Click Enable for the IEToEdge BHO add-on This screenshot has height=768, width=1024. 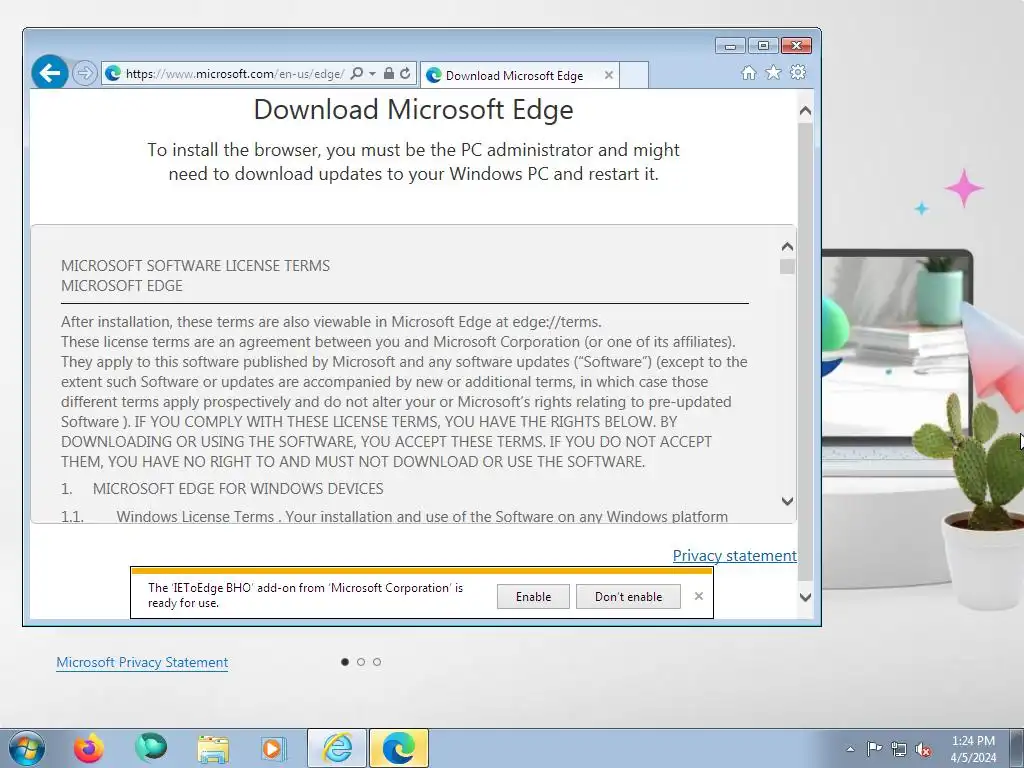pyautogui.click(x=533, y=596)
